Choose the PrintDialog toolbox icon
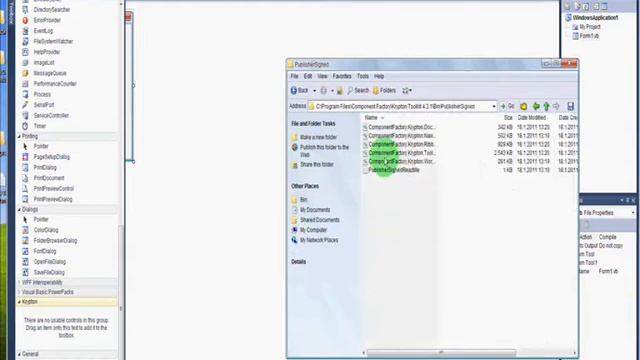Image resolution: width=640 pixels, height=360 pixels. tap(25, 167)
